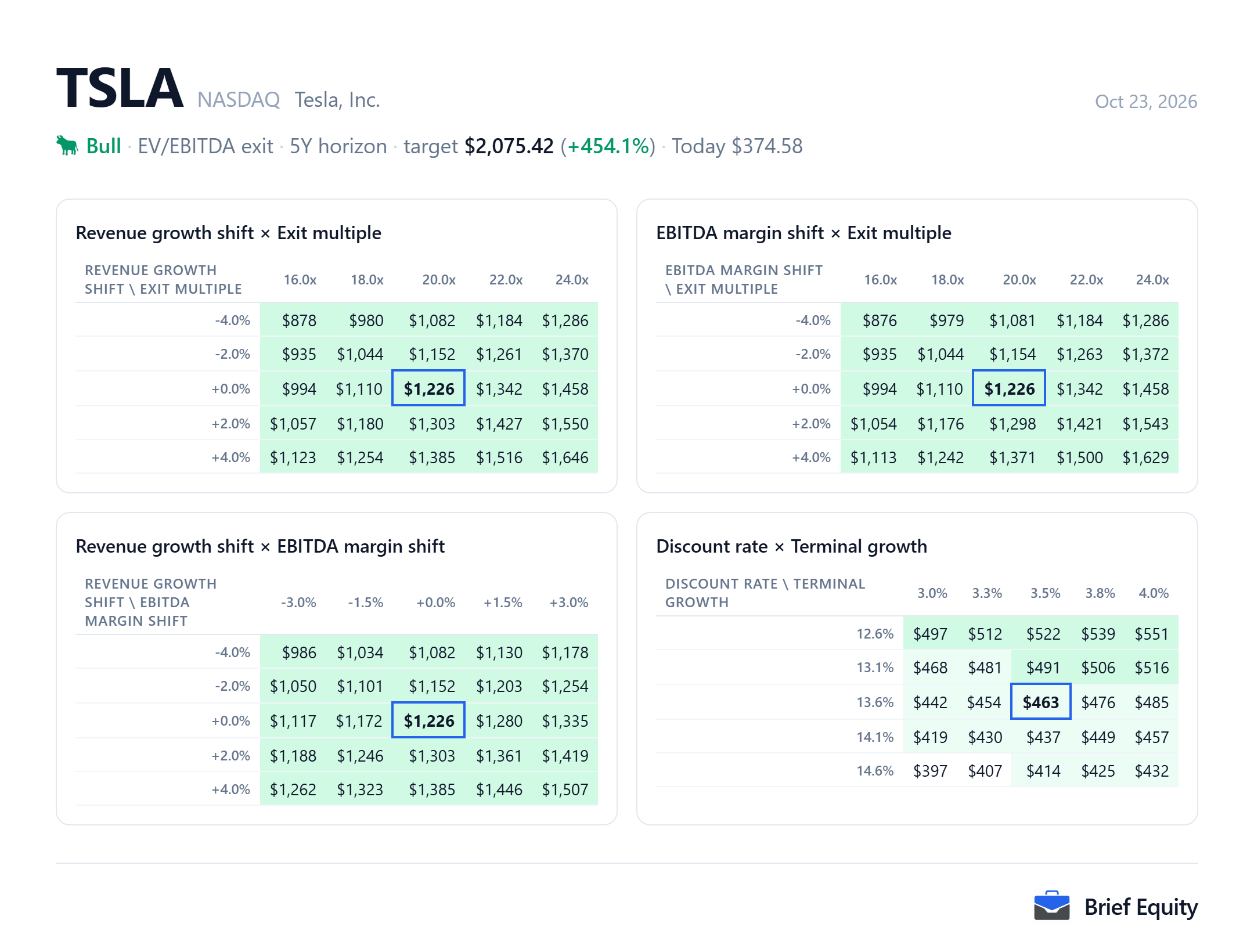Select the $2,075.42 target price
Viewport: 1254px width, 952px height.
(509, 146)
